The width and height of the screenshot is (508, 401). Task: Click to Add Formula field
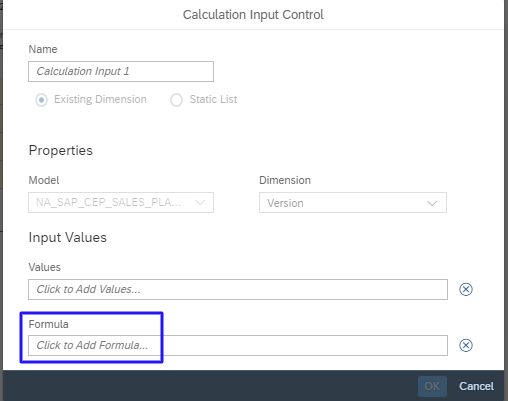tap(238, 345)
